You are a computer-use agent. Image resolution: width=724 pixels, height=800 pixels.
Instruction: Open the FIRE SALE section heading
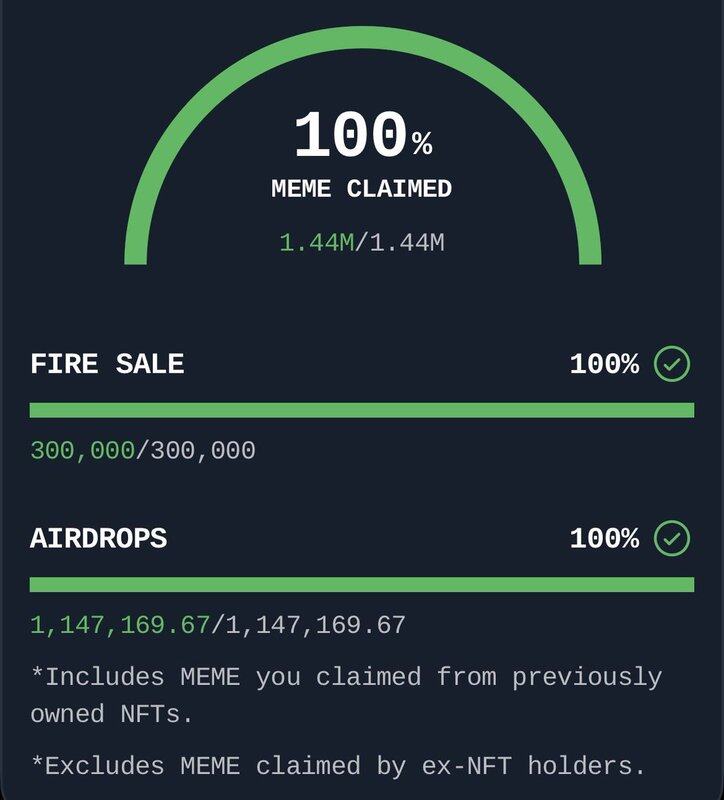107,364
